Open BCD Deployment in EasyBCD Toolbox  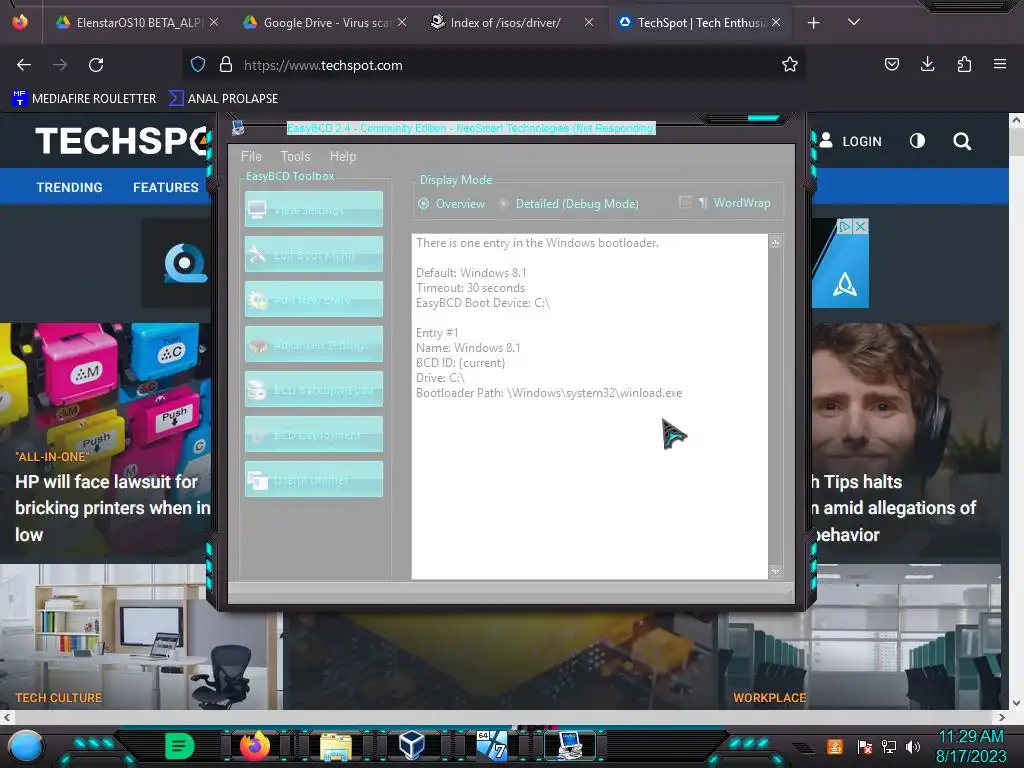click(x=313, y=434)
